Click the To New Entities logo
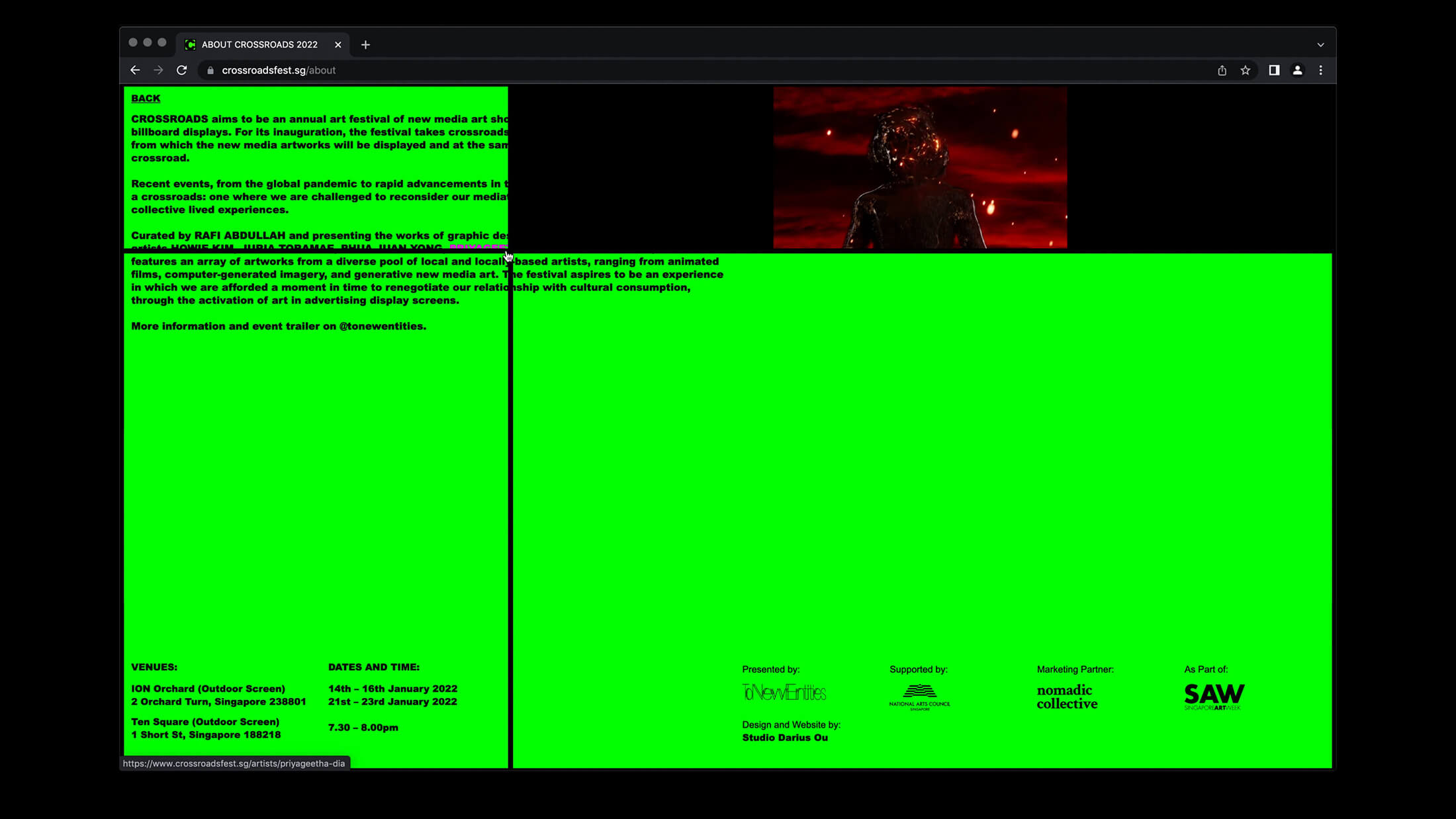Viewport: 1456px width, 819px height. (x=784, y=693)
